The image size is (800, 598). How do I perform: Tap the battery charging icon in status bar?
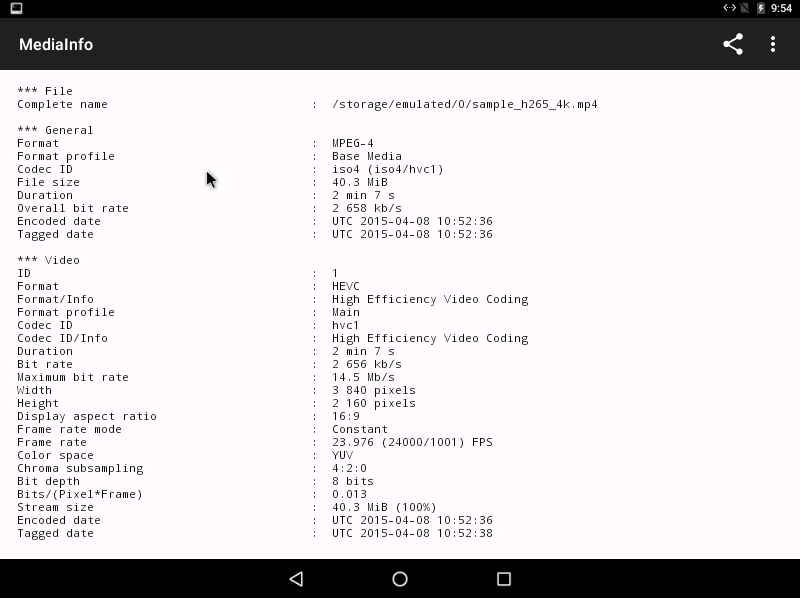pyautogui.click(x=761, y=8)
